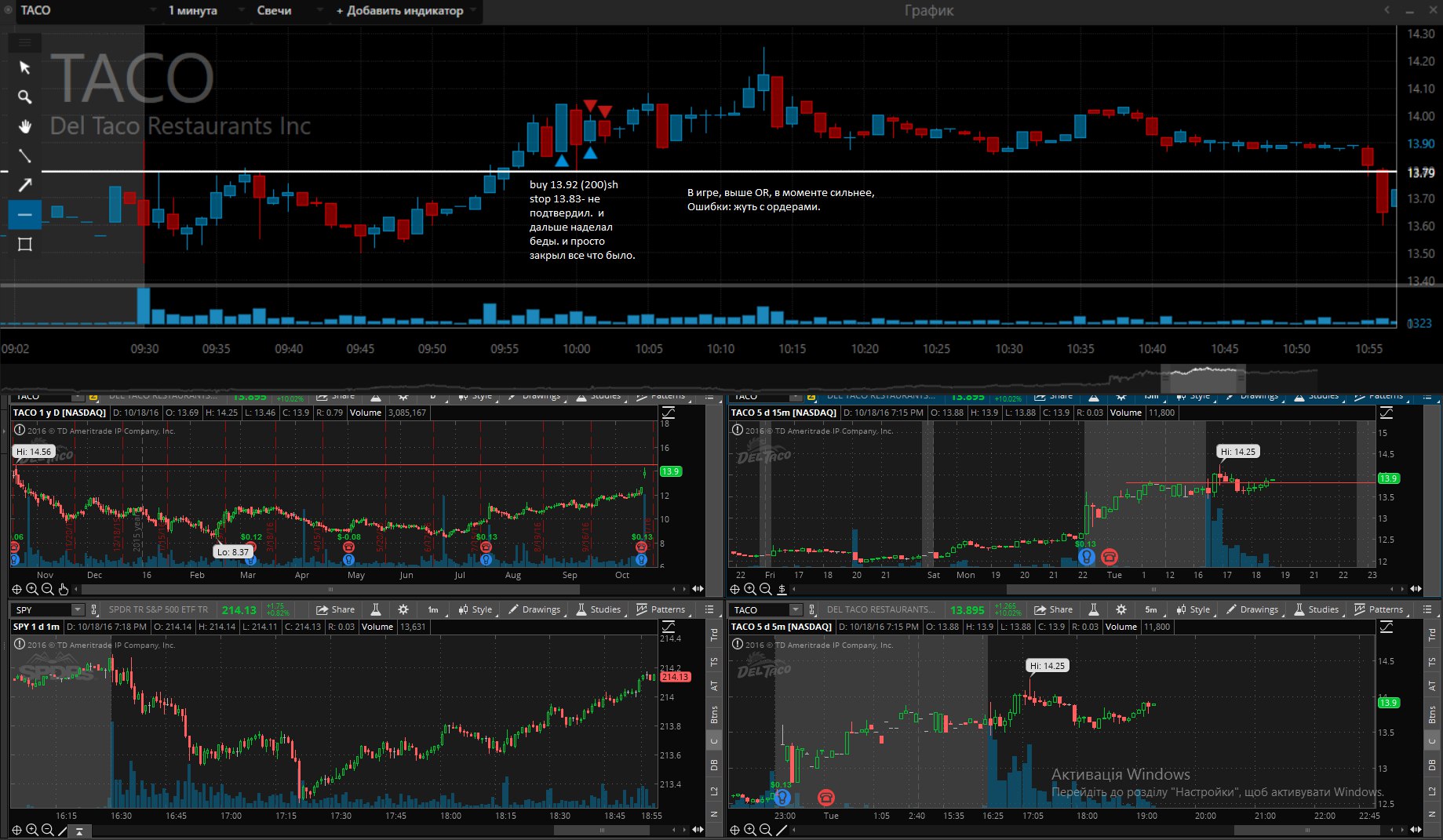Viewport: 1443px width, 840px height.
Task: Expand symbol dropdown arrow in TACO 5m chart
Action: pos(795,609)
